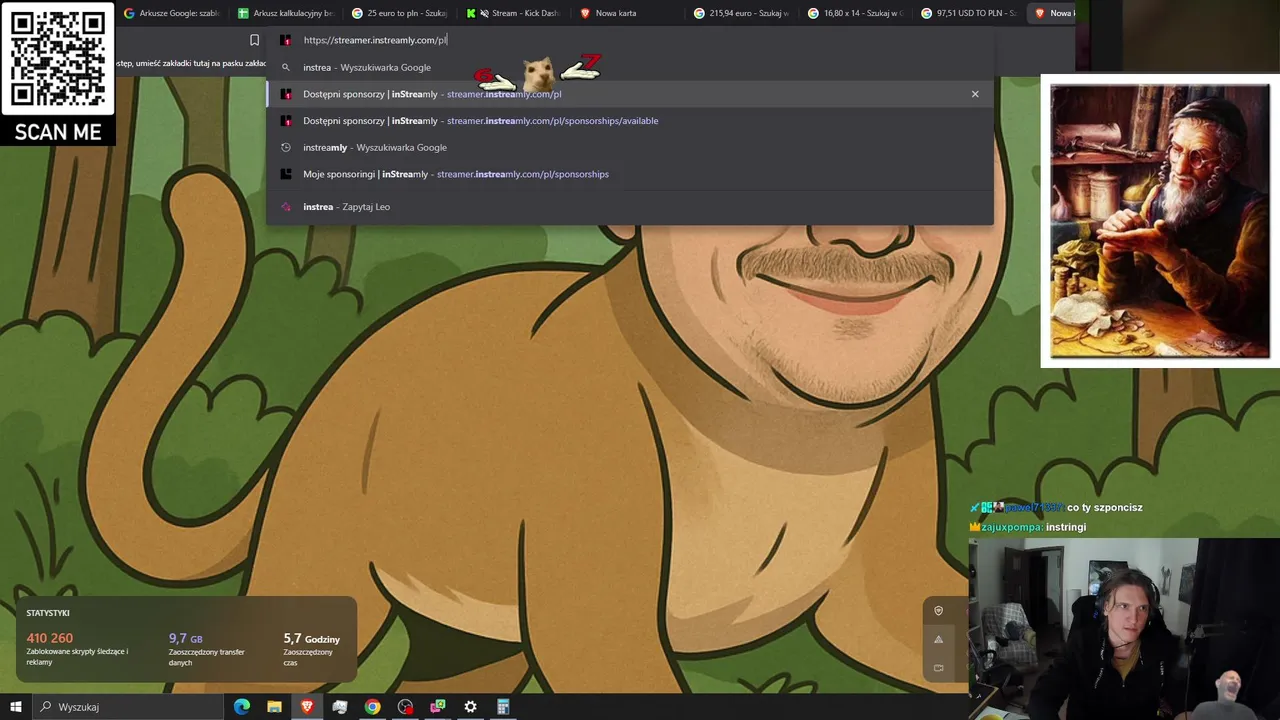
Task: Click the chat message 'instringi' by zajuxpompa
Action: 1066,527
